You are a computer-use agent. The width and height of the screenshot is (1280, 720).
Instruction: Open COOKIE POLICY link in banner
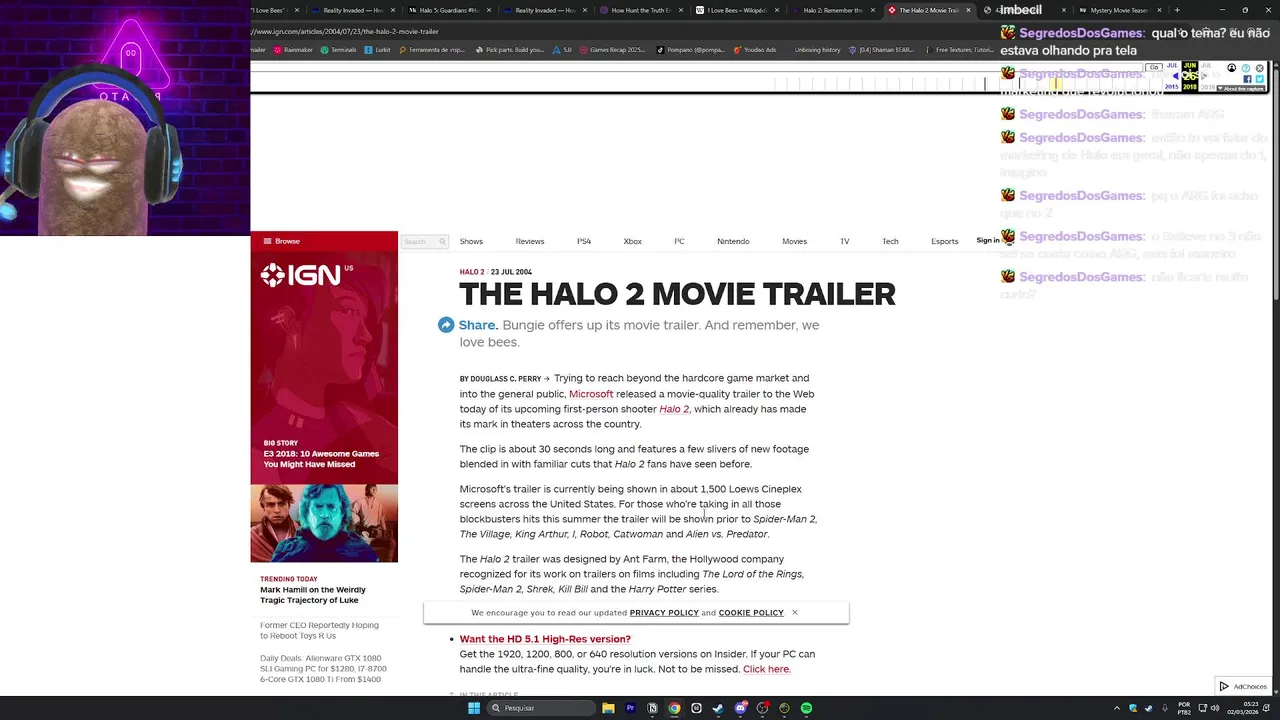point(751,613)
